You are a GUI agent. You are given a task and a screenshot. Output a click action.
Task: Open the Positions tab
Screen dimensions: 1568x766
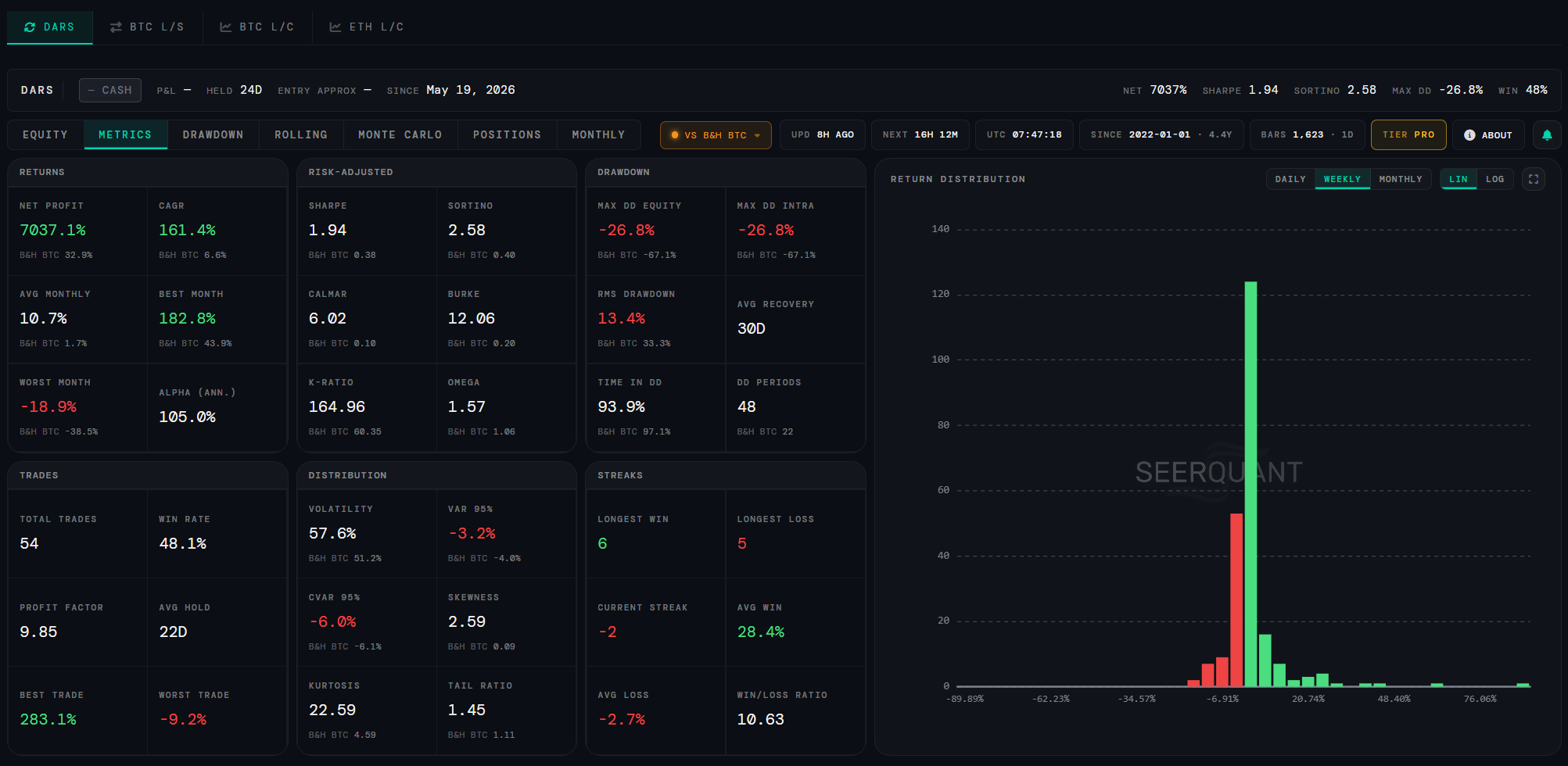[507, 134]
